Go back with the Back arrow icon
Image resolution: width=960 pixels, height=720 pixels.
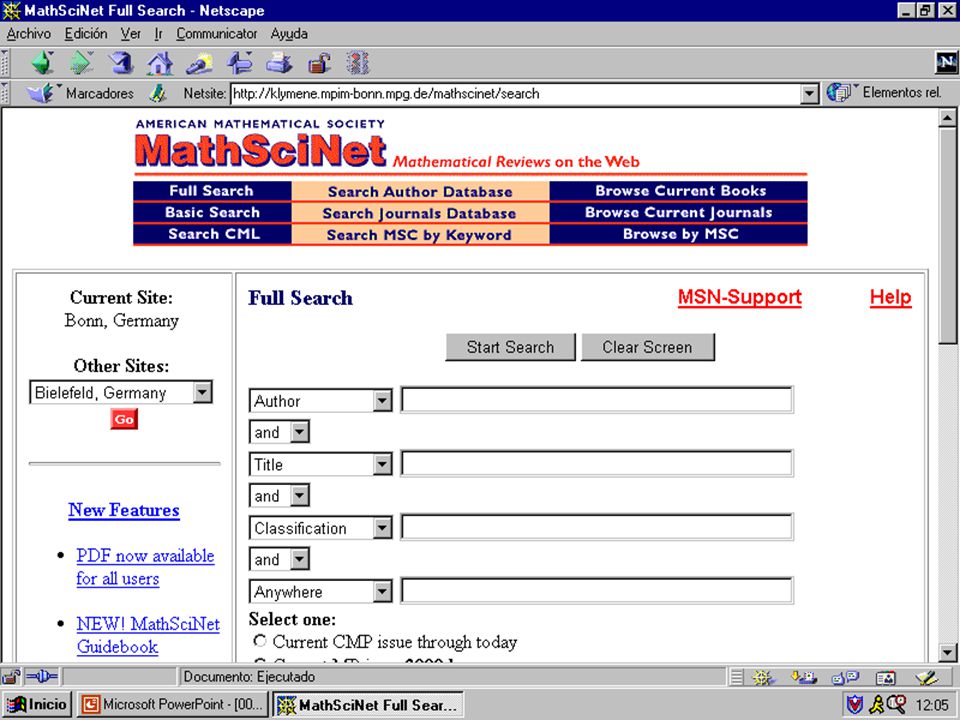click(x=43, y=63)
